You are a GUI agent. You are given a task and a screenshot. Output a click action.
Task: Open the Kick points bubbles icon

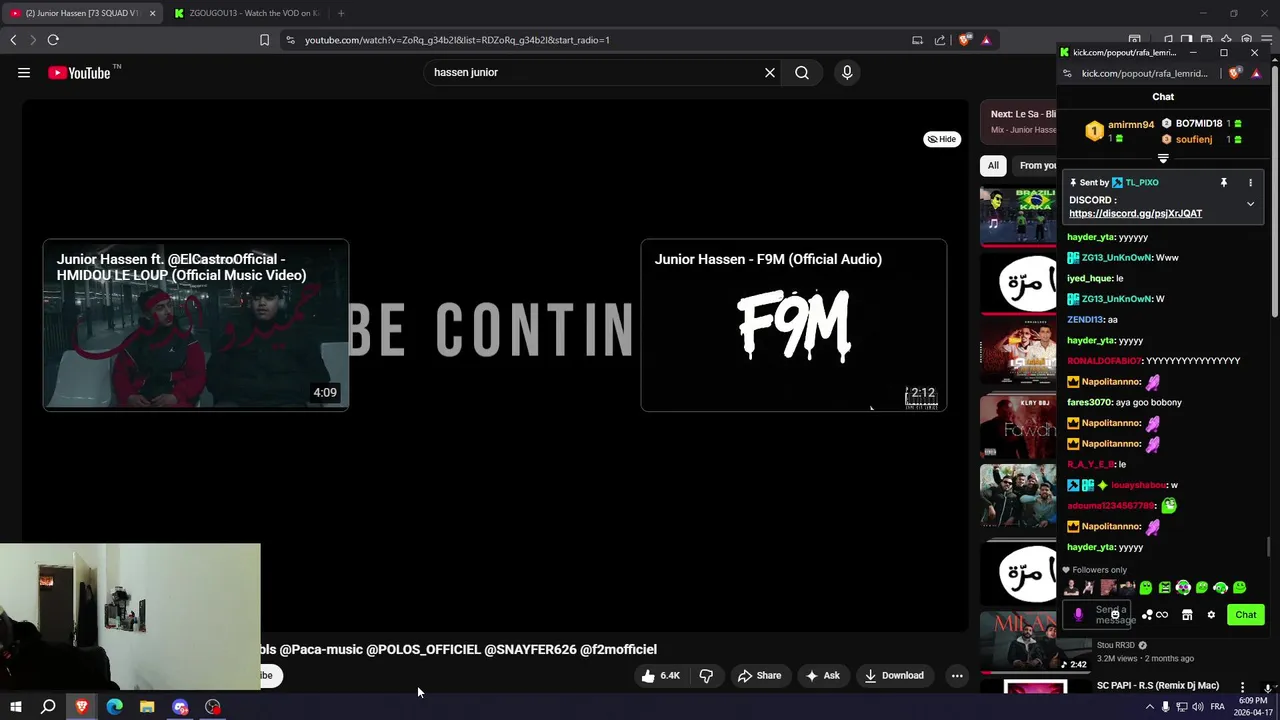pyautogui.click(x=1147, y=615)
